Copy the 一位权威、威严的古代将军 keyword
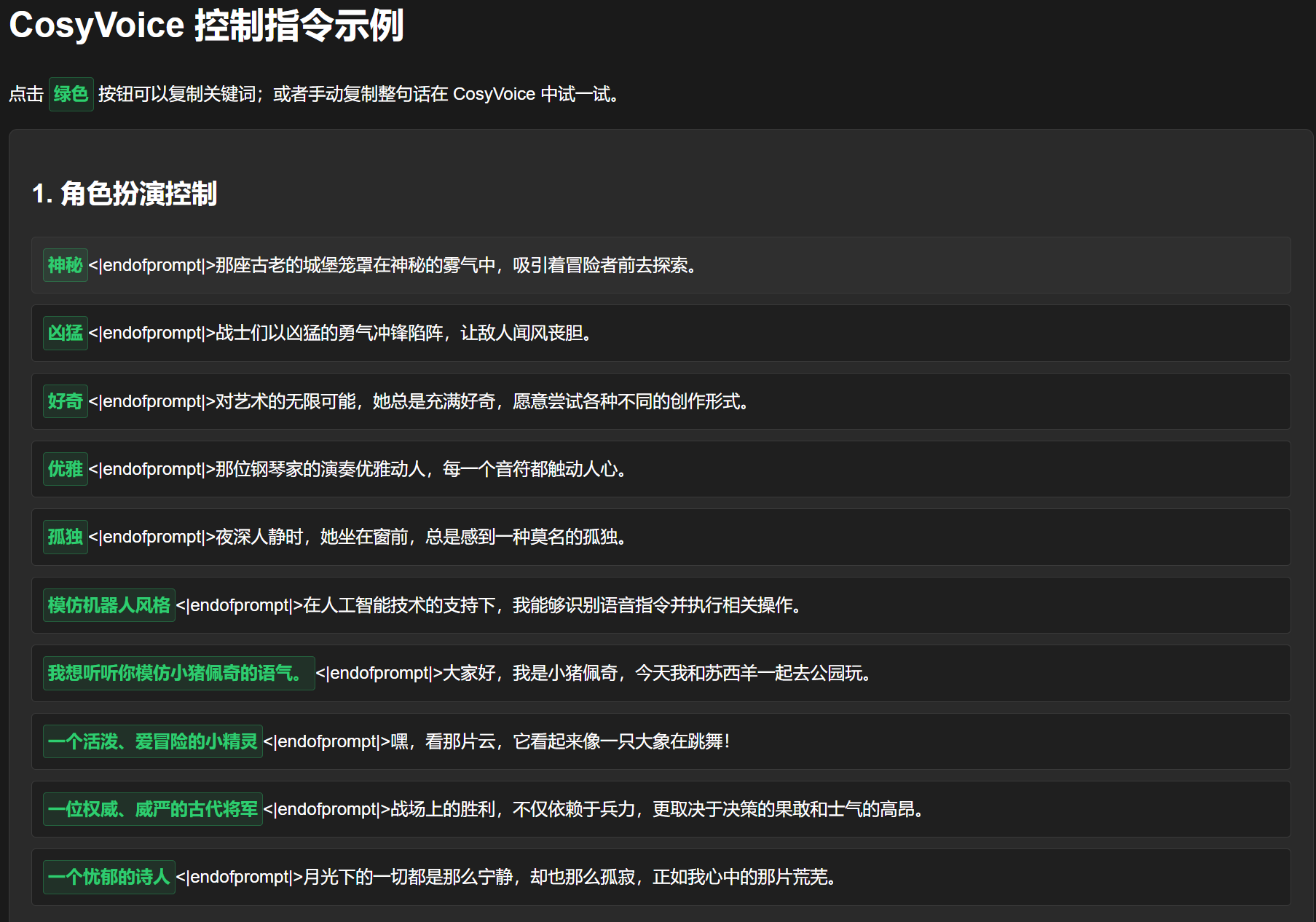 (152, 809)
